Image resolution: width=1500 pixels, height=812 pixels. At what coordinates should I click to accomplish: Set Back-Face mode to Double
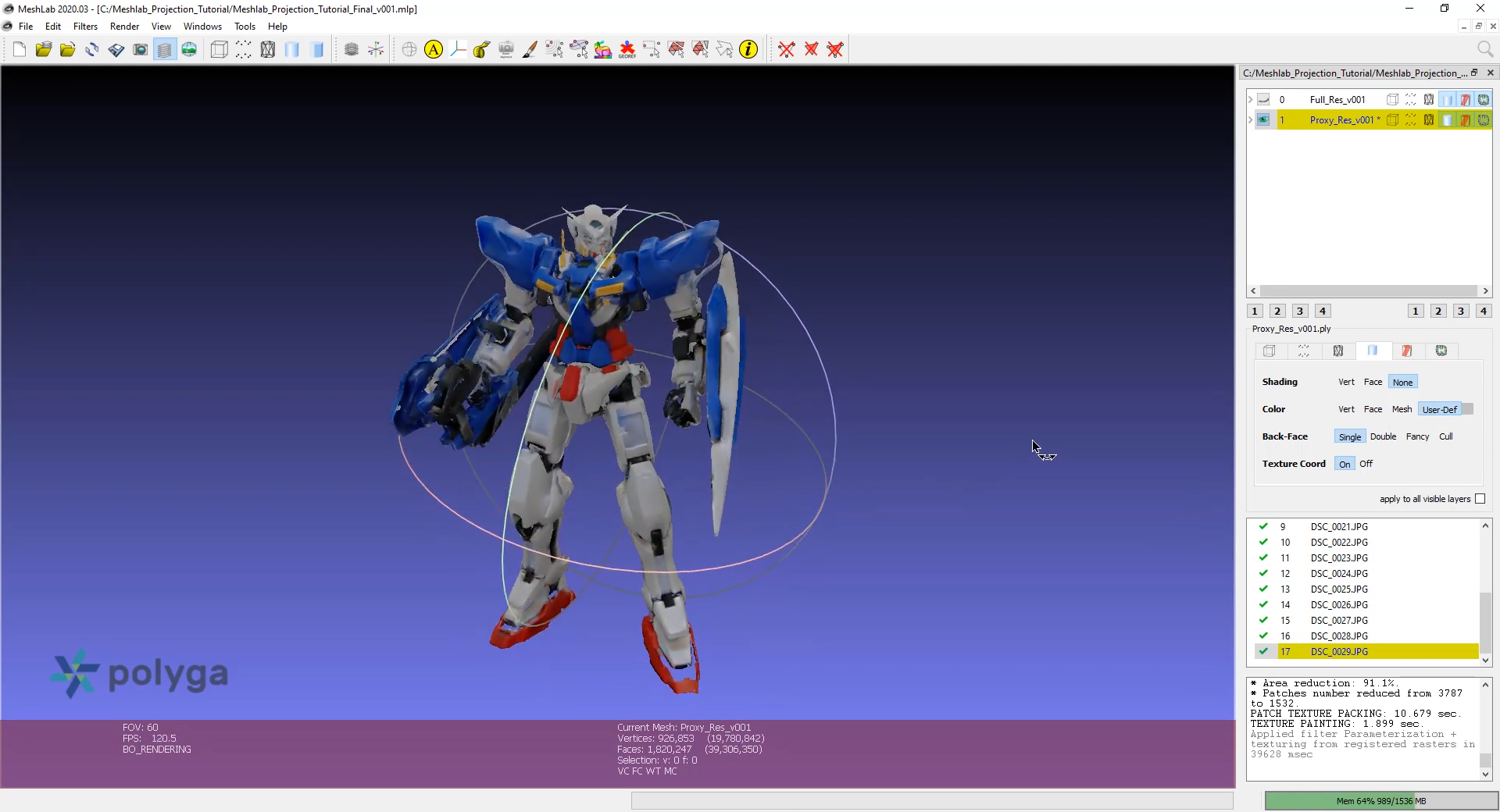1383,436
